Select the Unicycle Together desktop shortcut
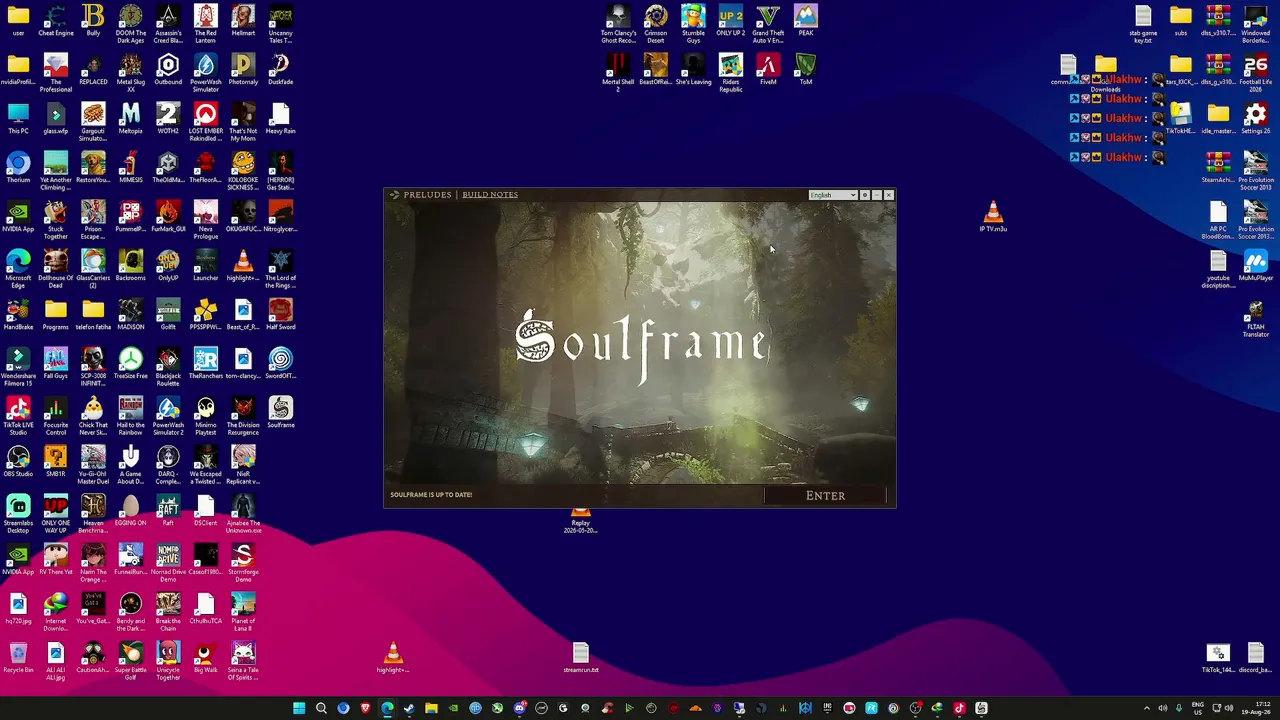This screenshot has height=720, width=1280. (168, 660)
